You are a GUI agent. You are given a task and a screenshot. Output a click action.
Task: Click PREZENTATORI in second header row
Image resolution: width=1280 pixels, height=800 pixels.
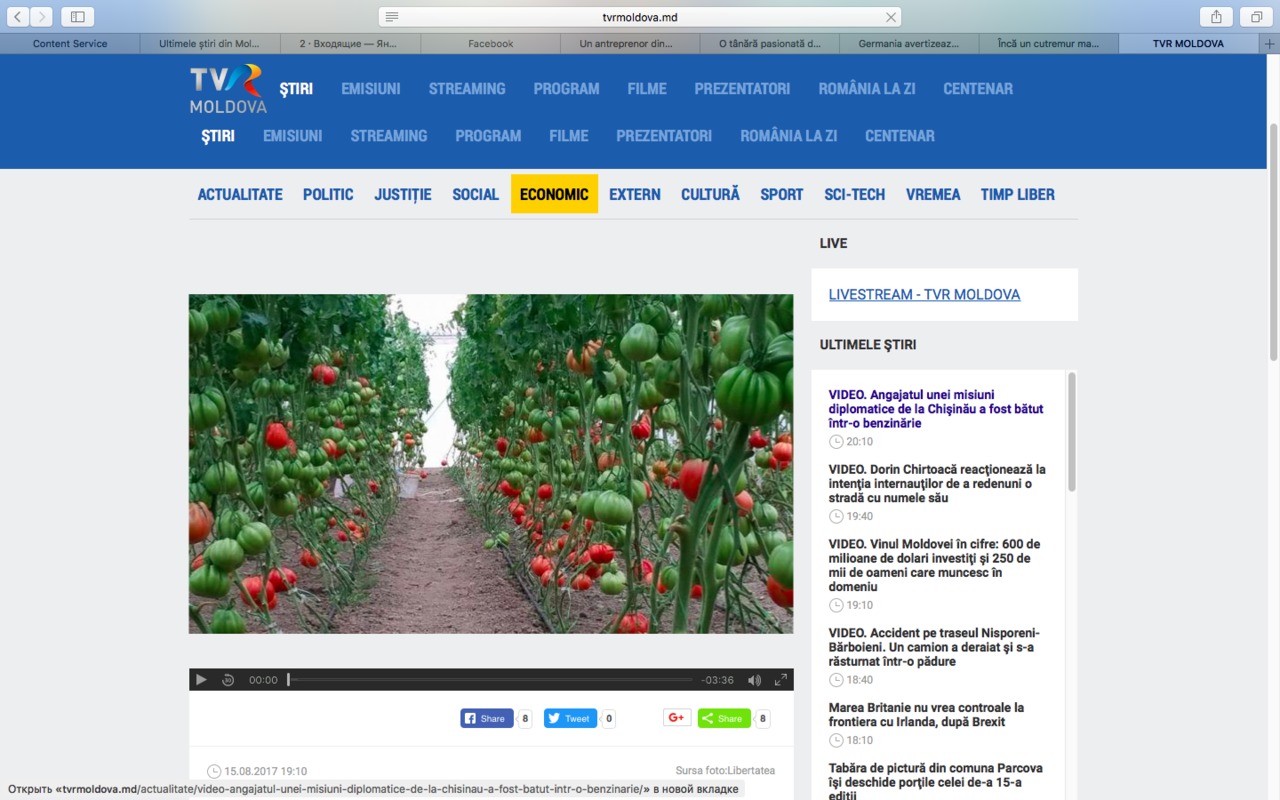[x=664, y=135]
